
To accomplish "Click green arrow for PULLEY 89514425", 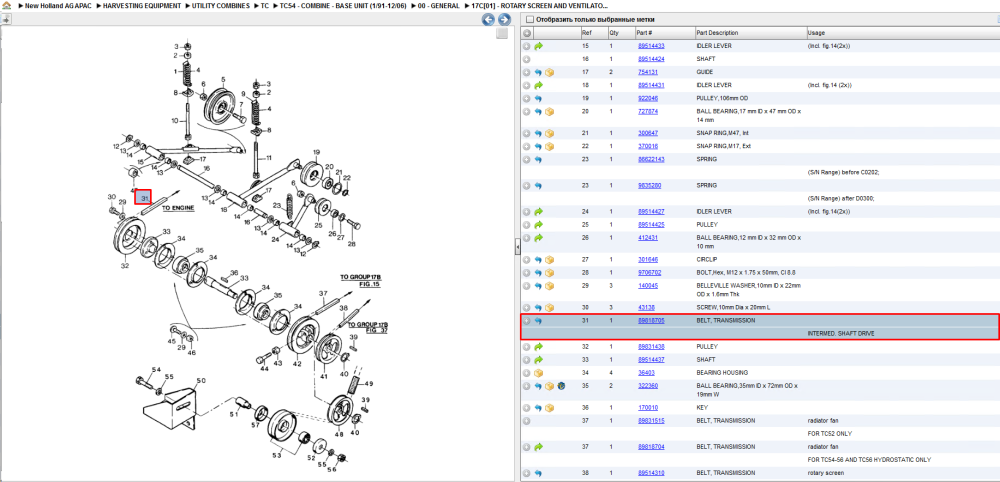I will (x=538, y=224).
